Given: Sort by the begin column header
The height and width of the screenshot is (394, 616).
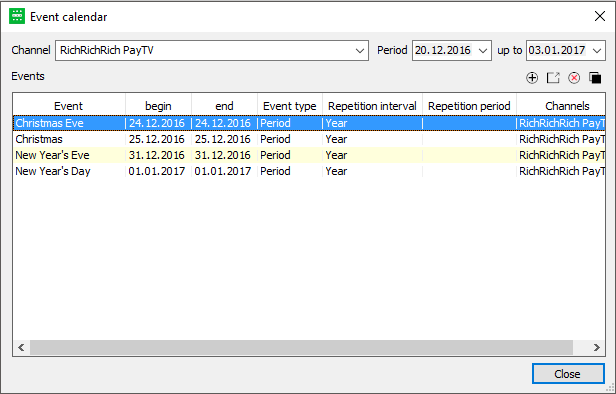Looking at the screenshot, I should pos(158,106).
